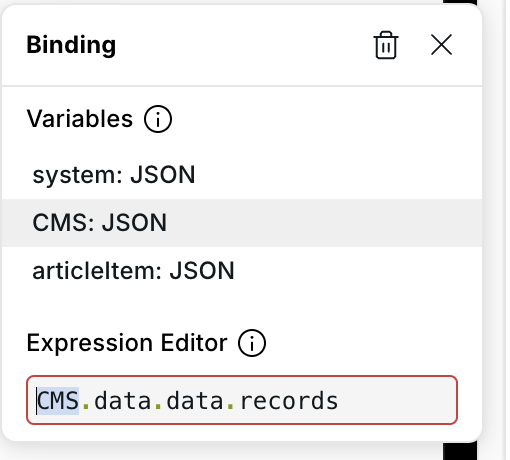Click the Binding panel title

[x=71, y=45]
